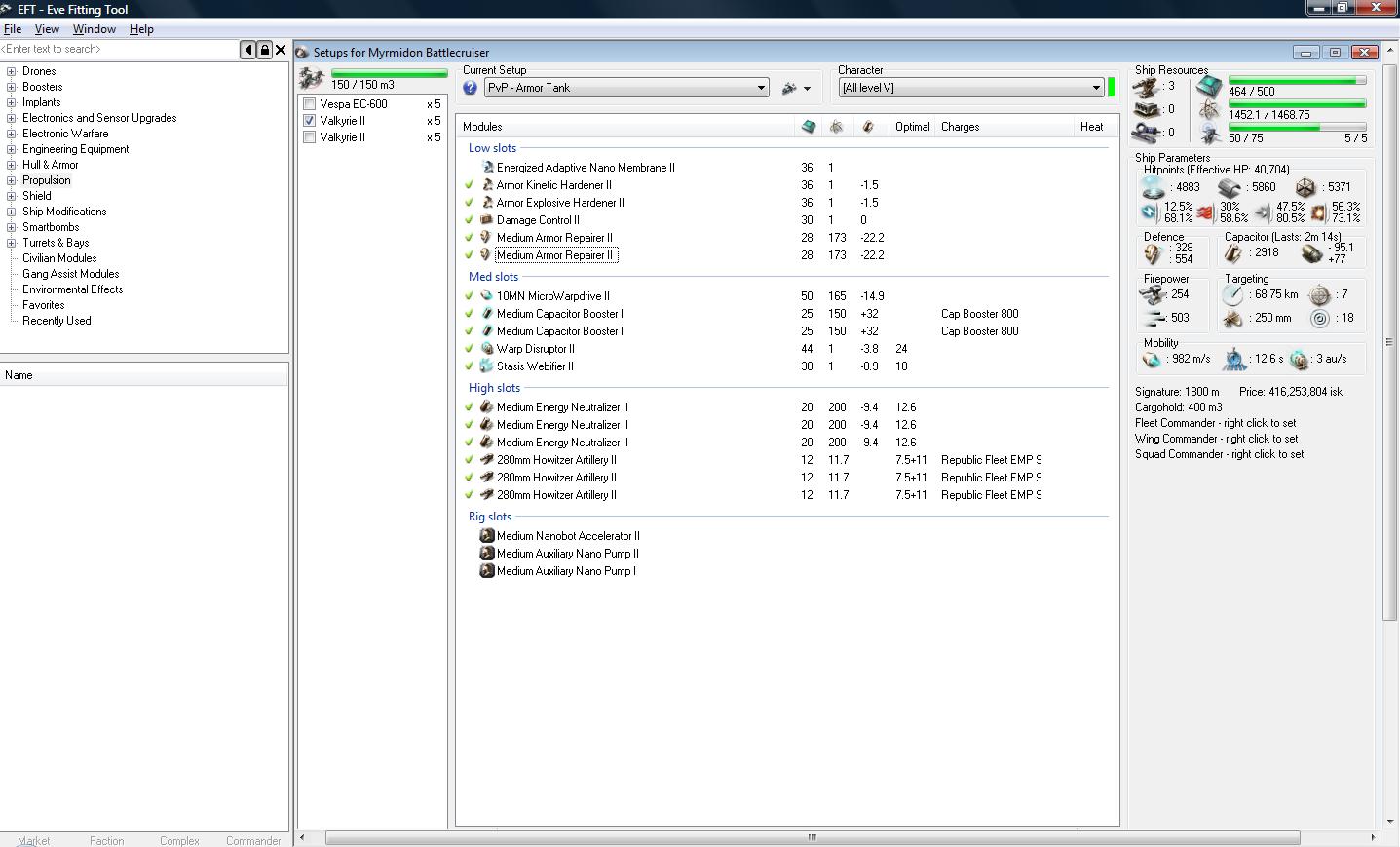
Task: Click the CPU icon column header in Modules table
Action: click(808, 127)
